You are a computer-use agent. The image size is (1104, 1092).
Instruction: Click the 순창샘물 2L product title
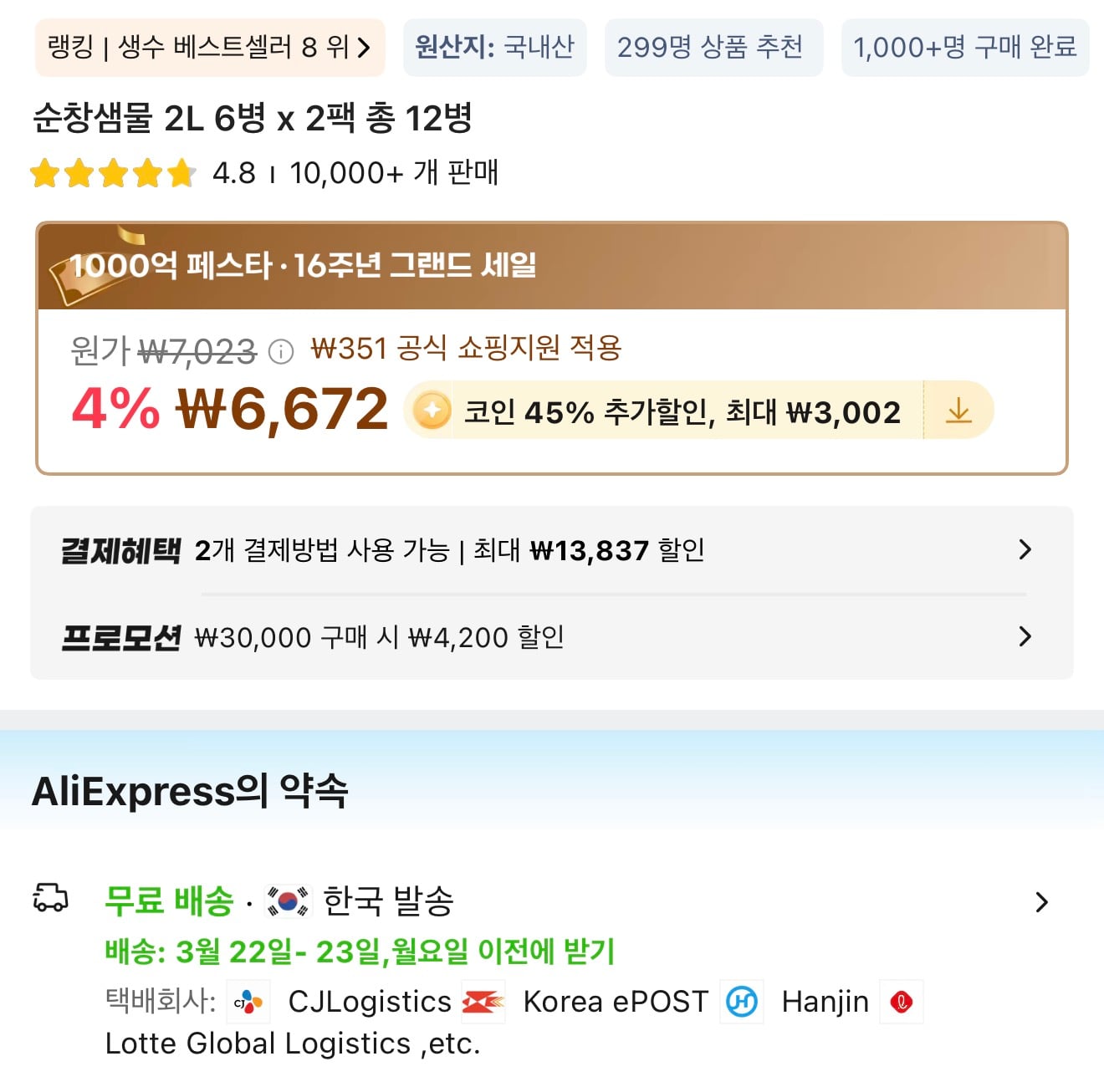(x=253, y=118)
